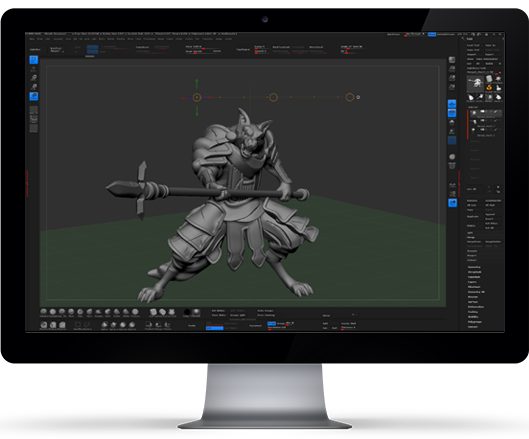Screen dimensions: 529x439
Task: Pick the last brush sphere in top bottom-shelf row
Action: tap(135, 312)
